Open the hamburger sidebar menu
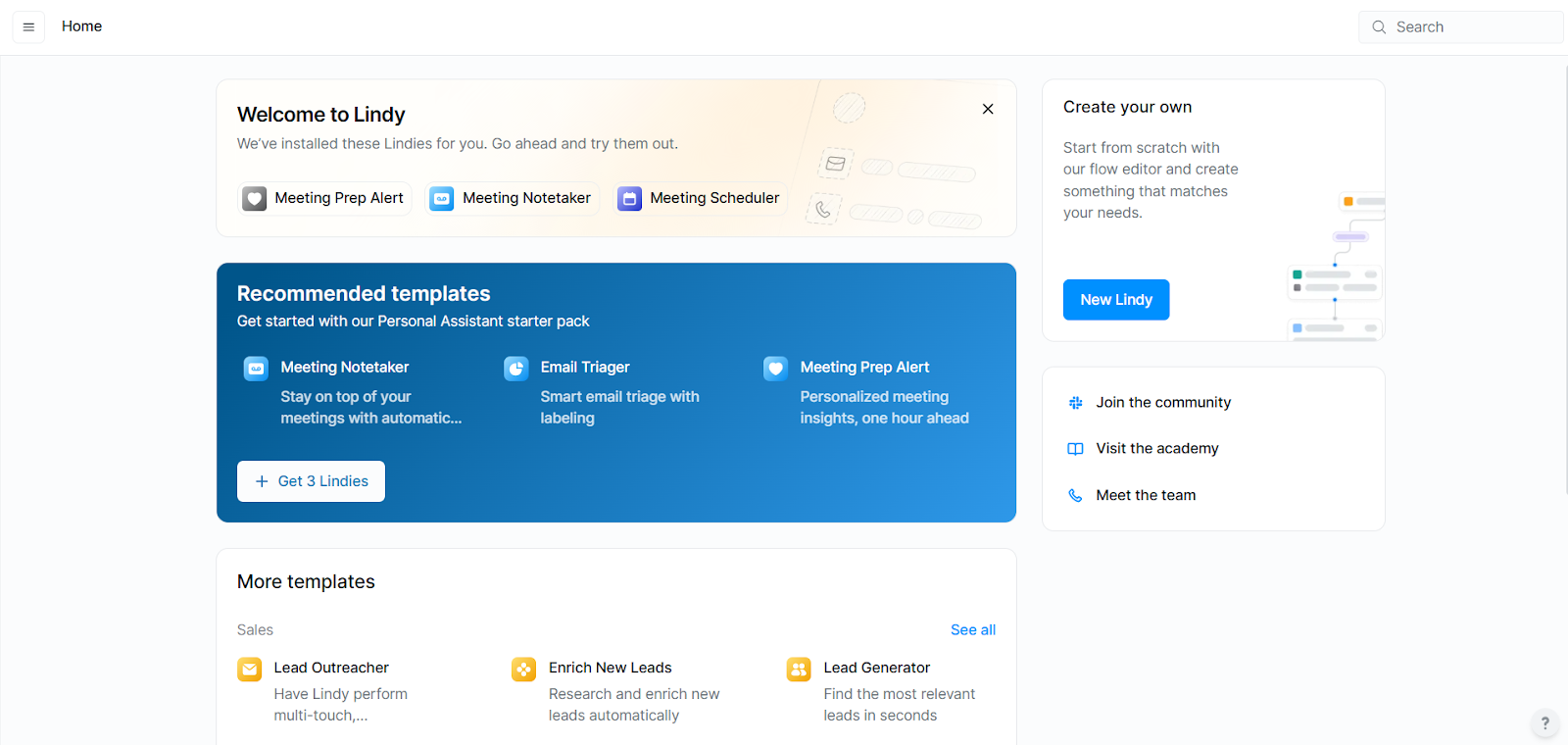 (28, 26)
